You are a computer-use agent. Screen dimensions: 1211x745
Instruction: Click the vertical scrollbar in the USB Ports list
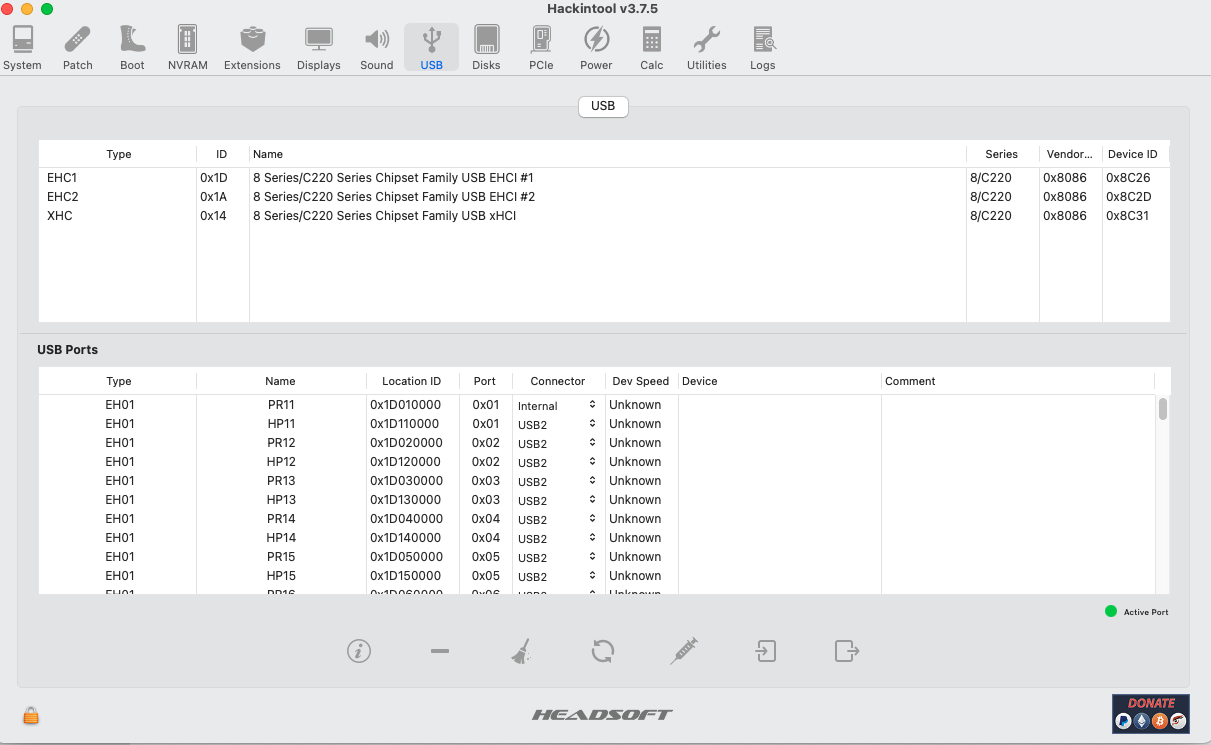point(1163,409)
